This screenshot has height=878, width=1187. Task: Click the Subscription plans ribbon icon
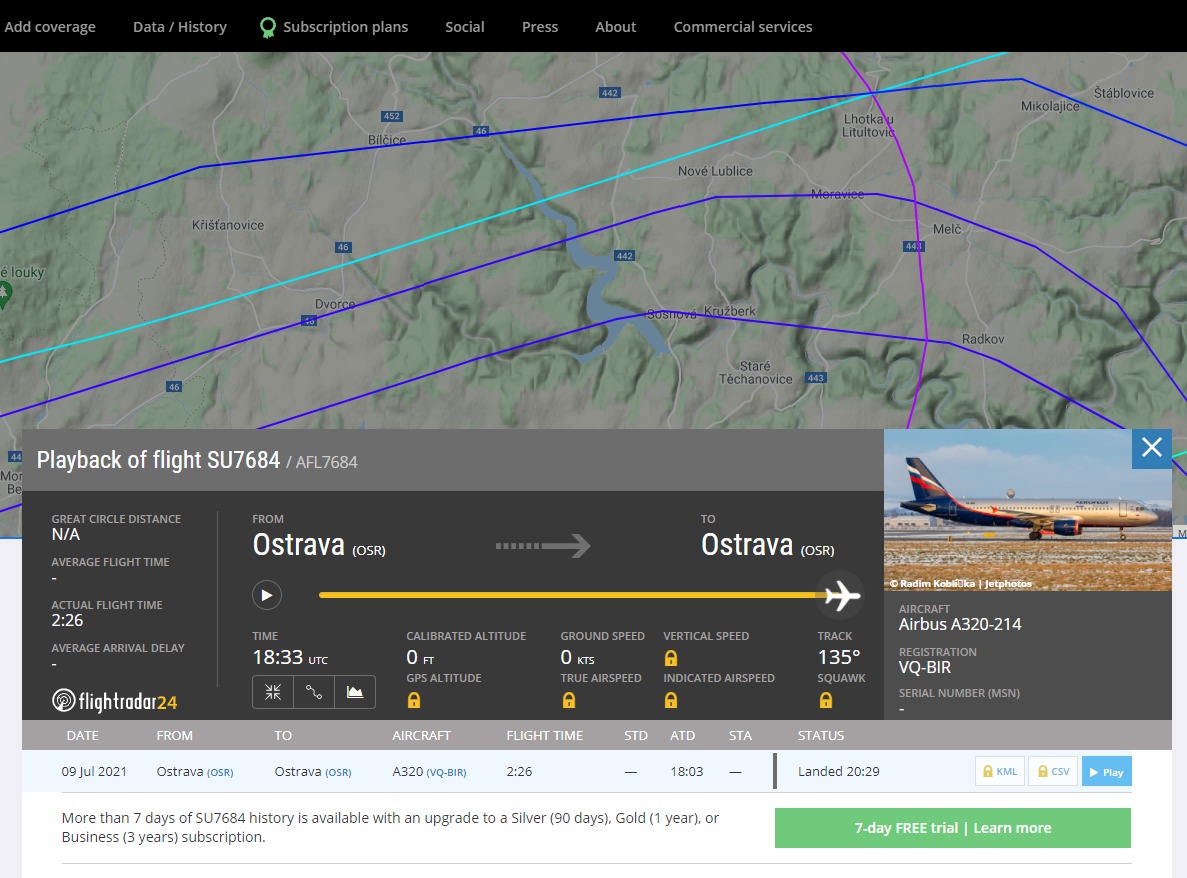pyautogui.click(x=267, y=27)
